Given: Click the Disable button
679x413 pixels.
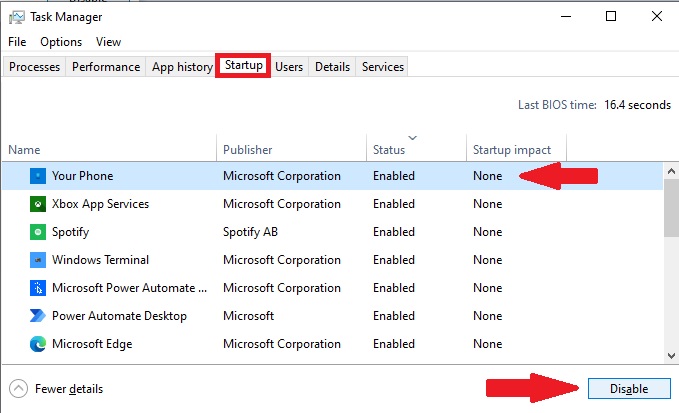Looking at the screenshot, I should 629,388.
